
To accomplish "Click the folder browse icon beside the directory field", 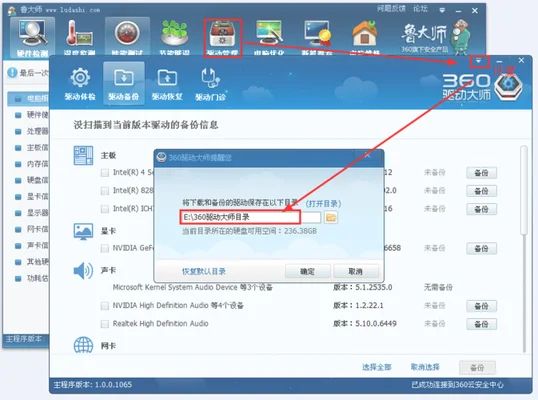I will pos(331,217).
